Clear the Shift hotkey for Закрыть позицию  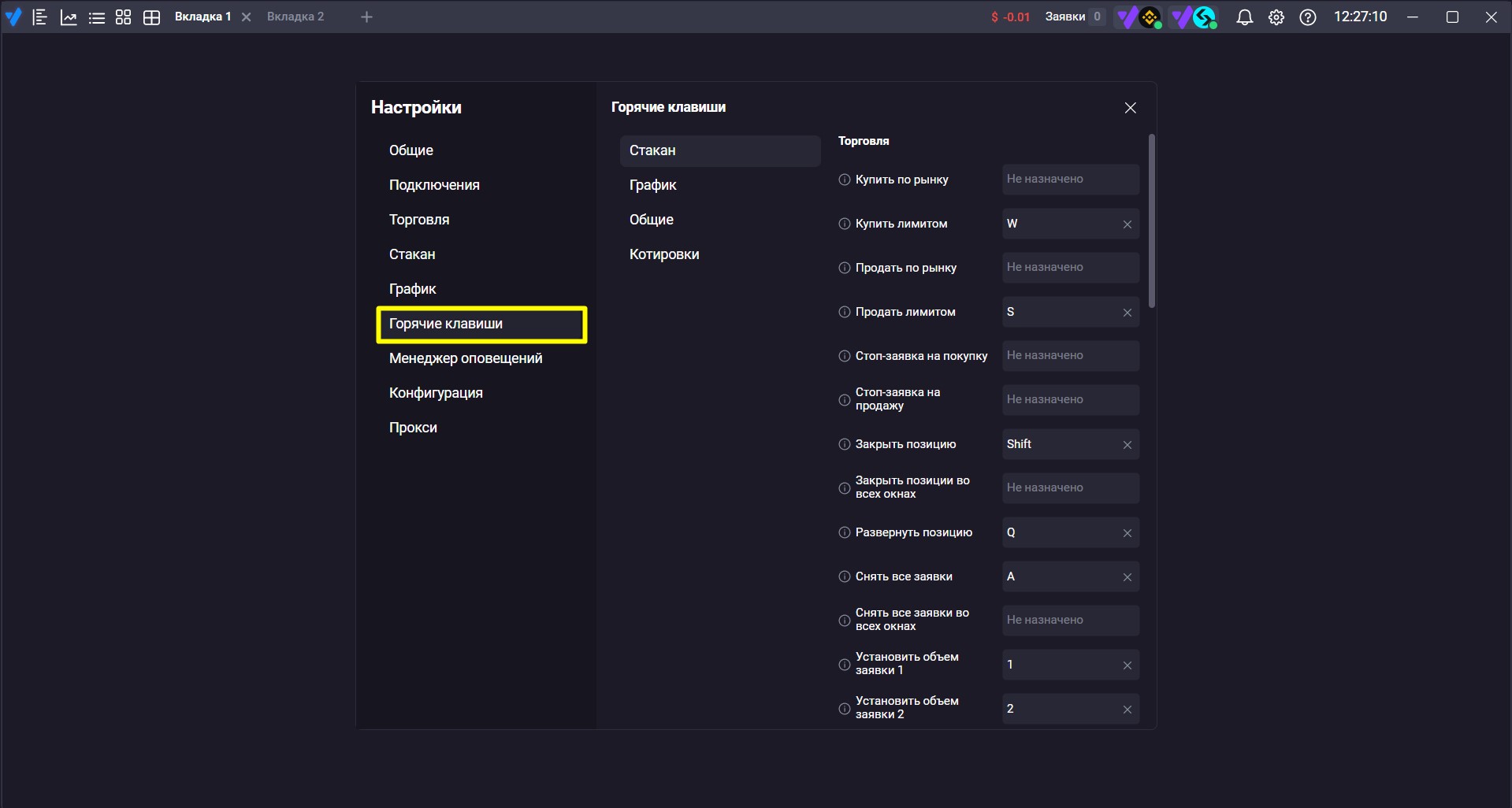click(1127, 445)
